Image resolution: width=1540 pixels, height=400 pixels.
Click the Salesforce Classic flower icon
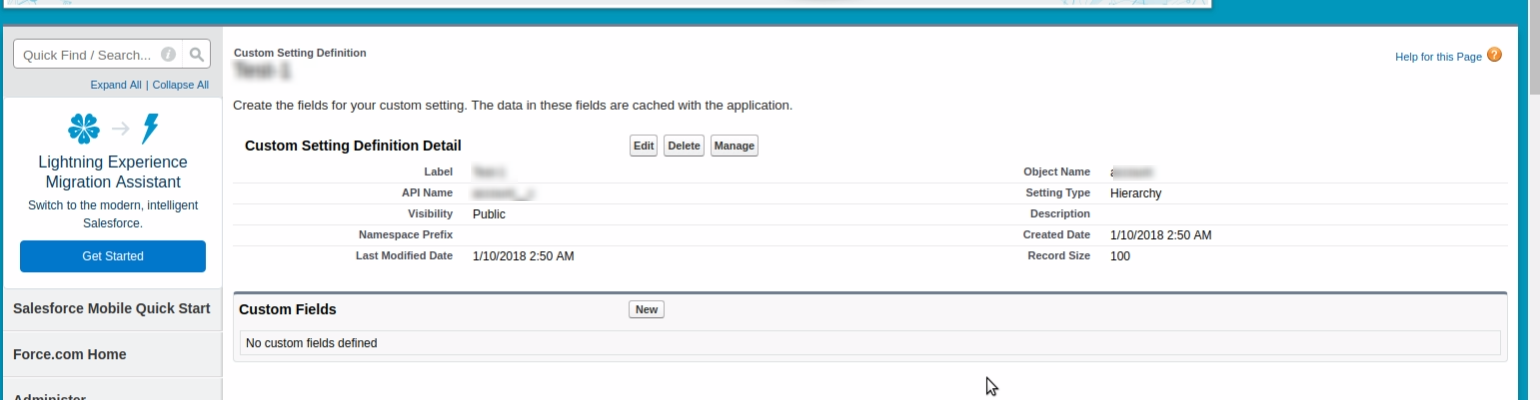point(84,128)
